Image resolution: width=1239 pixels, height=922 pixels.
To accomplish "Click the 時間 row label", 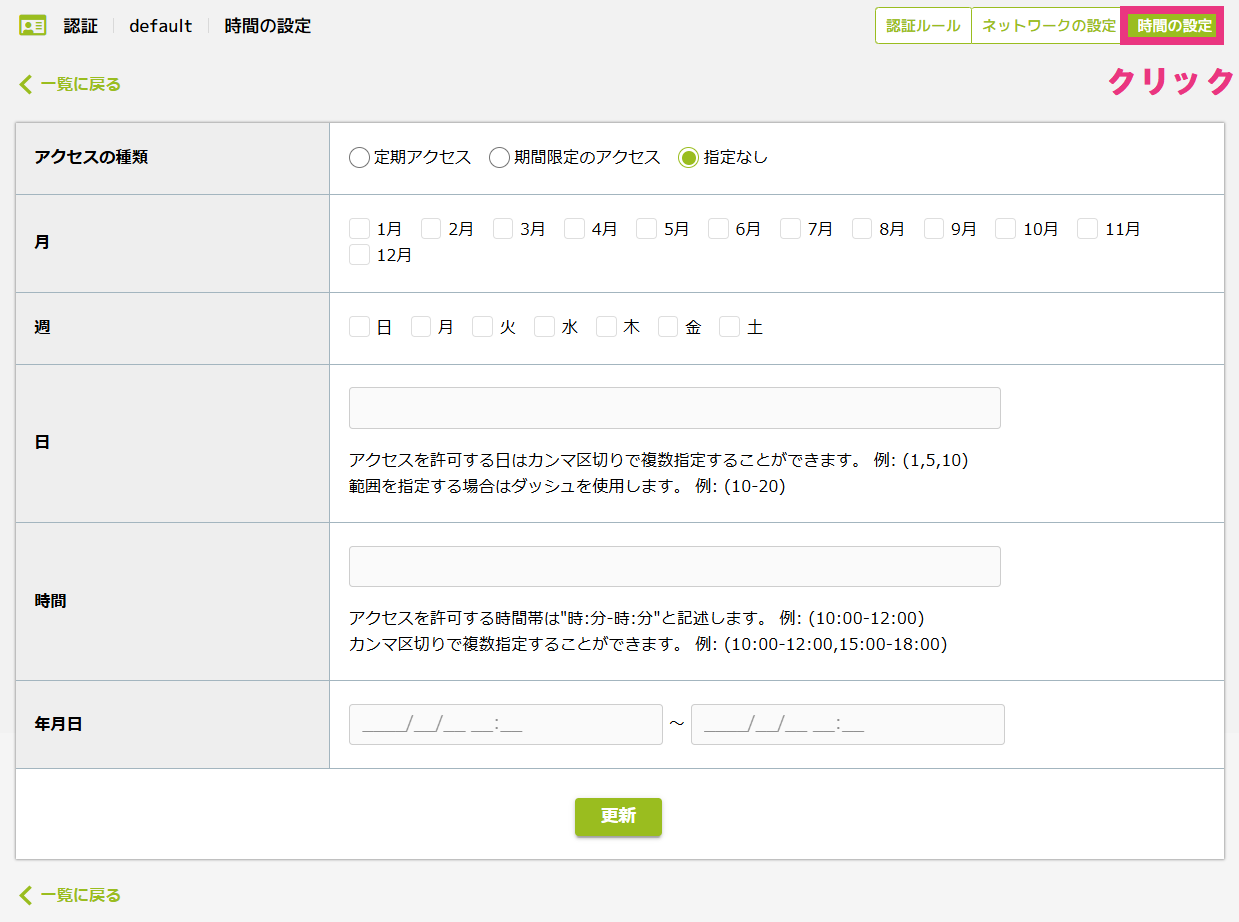I will click(x=50, y=601).
